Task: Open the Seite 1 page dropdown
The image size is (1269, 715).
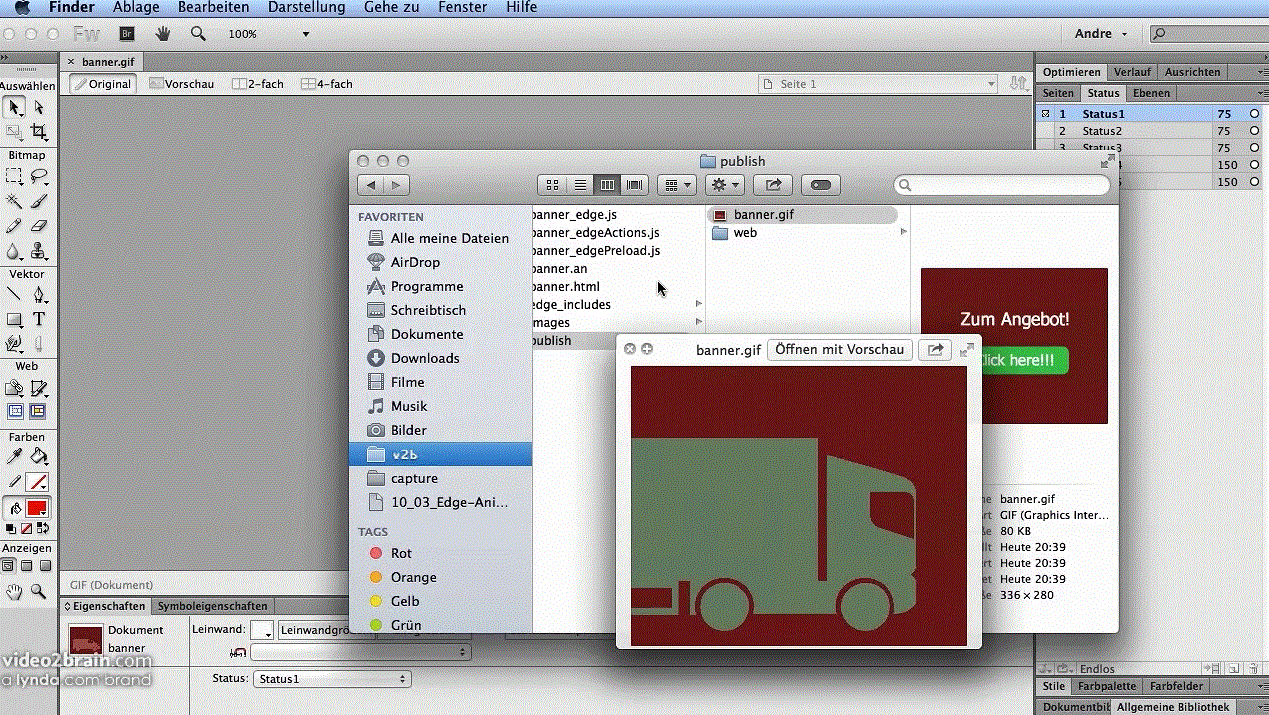Action: pos(879,84)
